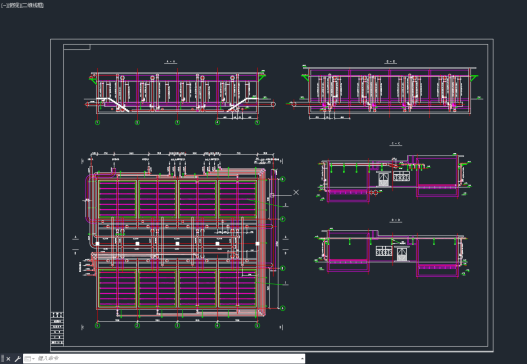Open the viewport [-] controls menu
The height and width of the screenshot is (364, 527).
pyautogui.click(x=3, y=5)
